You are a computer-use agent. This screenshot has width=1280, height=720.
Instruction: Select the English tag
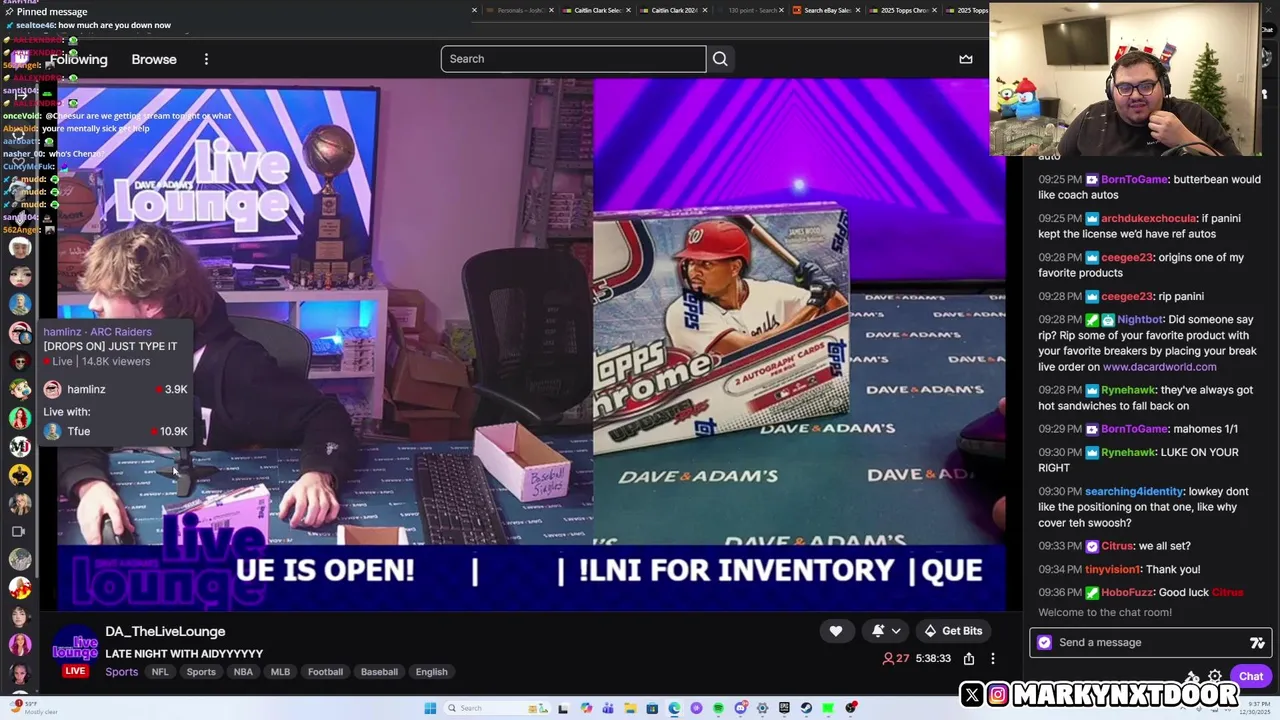(432, 672)
